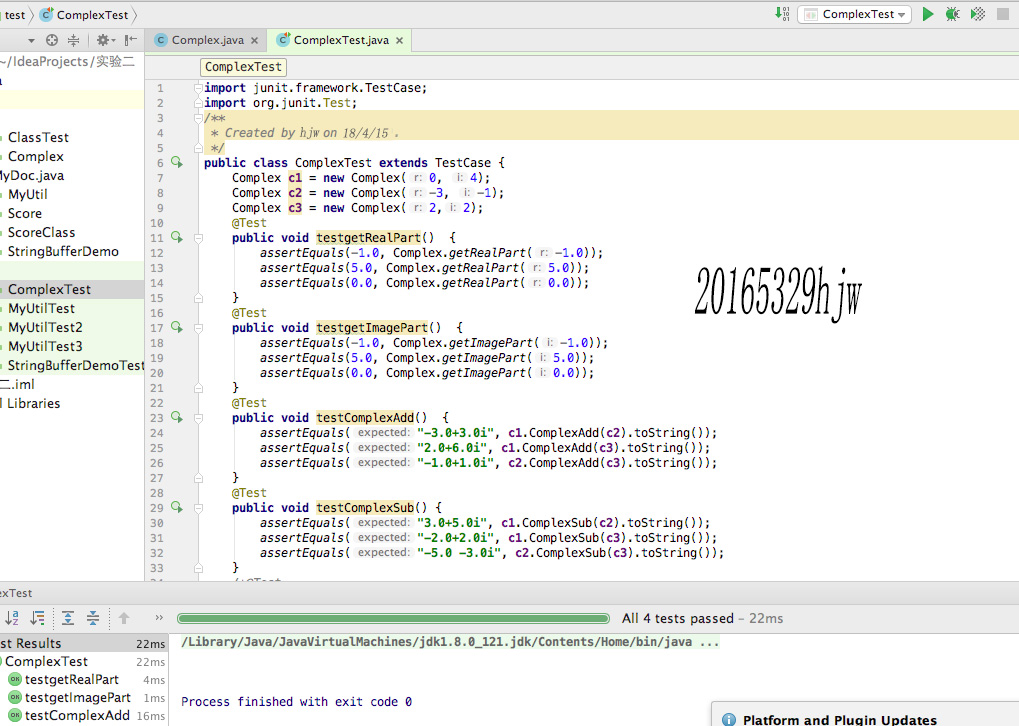Switch to the Complex.java tab

pyautogui.click(x=207, y=40)
